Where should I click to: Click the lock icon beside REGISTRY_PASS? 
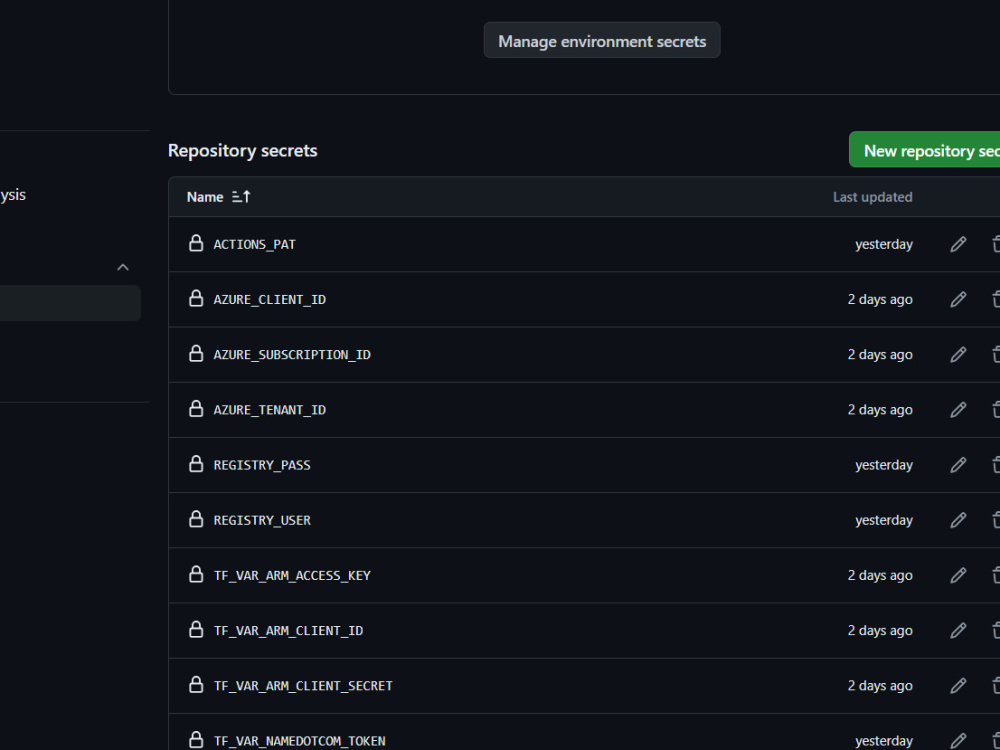coord(196,464)
